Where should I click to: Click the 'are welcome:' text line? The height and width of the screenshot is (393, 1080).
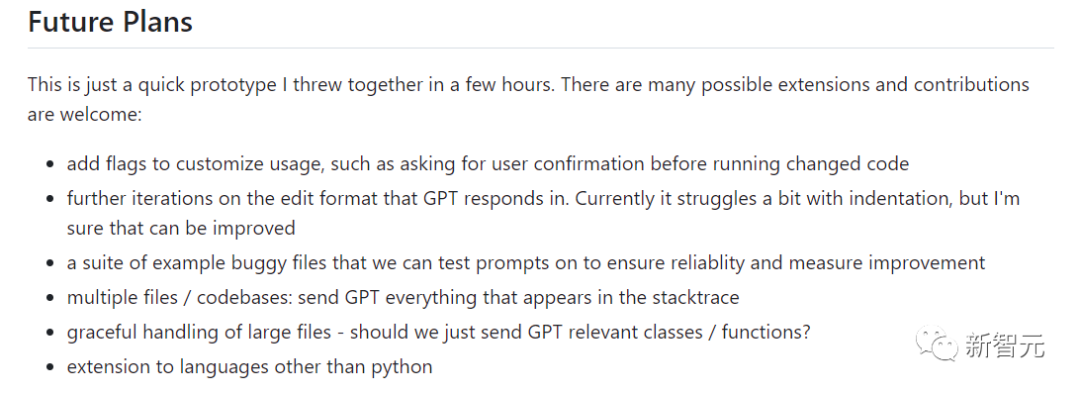coord(85,114)
